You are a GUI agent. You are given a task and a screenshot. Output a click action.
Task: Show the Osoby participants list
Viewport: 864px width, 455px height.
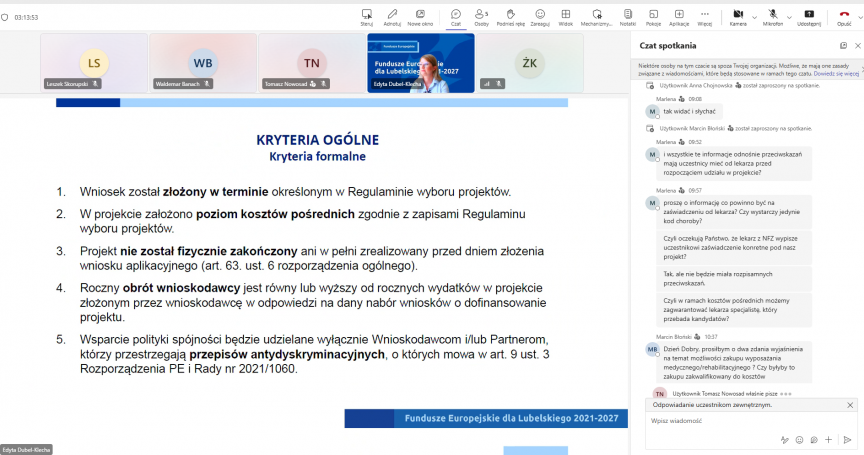482,17
